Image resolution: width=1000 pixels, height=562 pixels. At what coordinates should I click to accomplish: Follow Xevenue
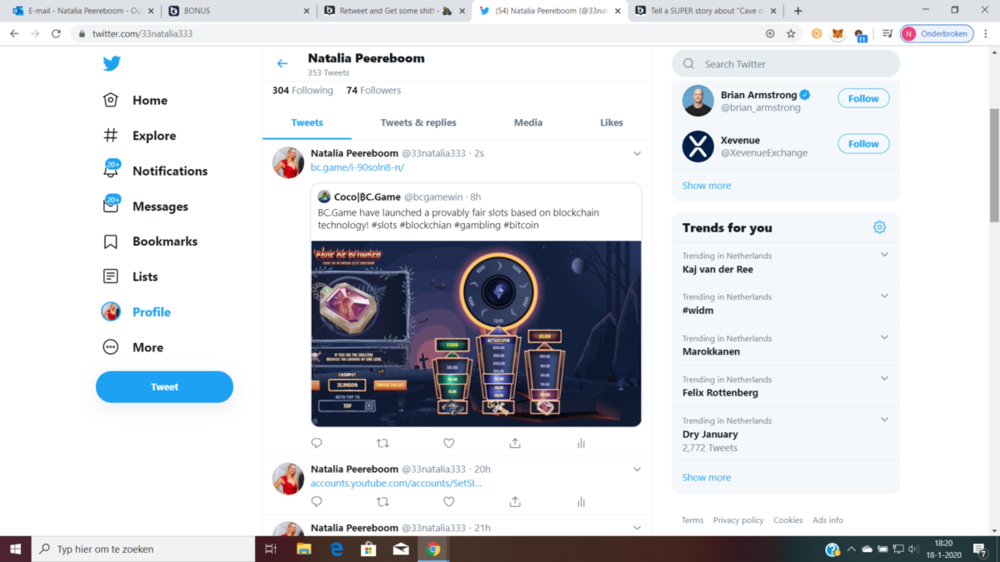pyautogui.click(x=863, y=144)
